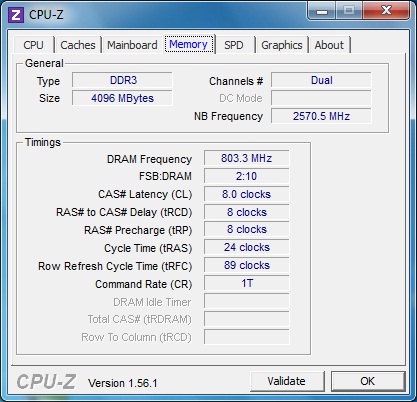
Task: Select the NB Frequency value field
Action: [x=321, y=116]
